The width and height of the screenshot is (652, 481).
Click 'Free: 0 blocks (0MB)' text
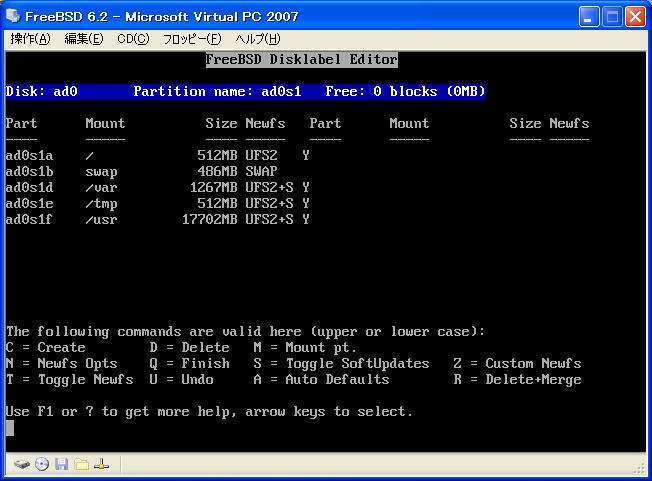click(x=405, y=91)
